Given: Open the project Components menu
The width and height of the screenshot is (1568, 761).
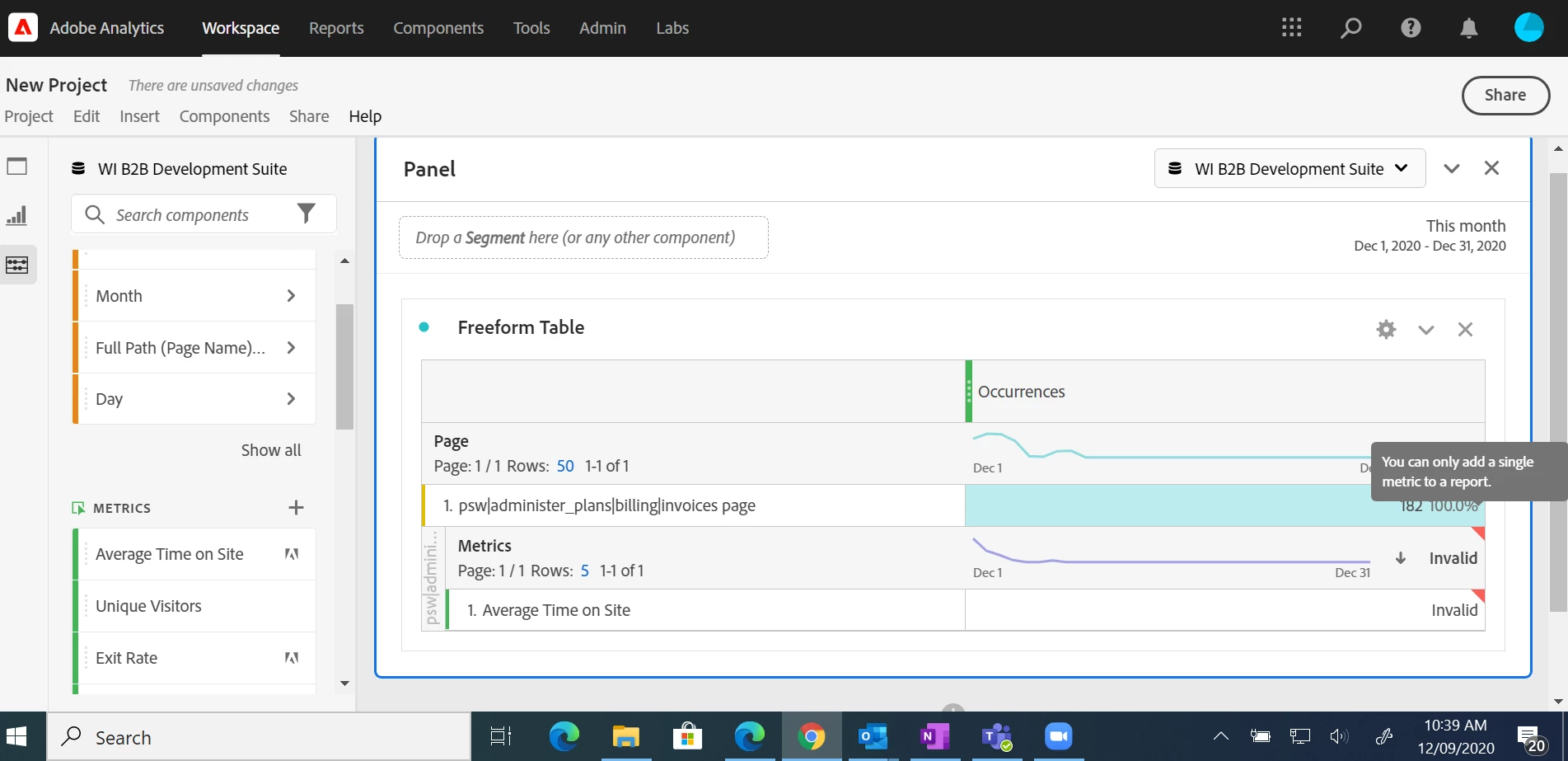Looking at the screenshot, I should pos(224,116).
